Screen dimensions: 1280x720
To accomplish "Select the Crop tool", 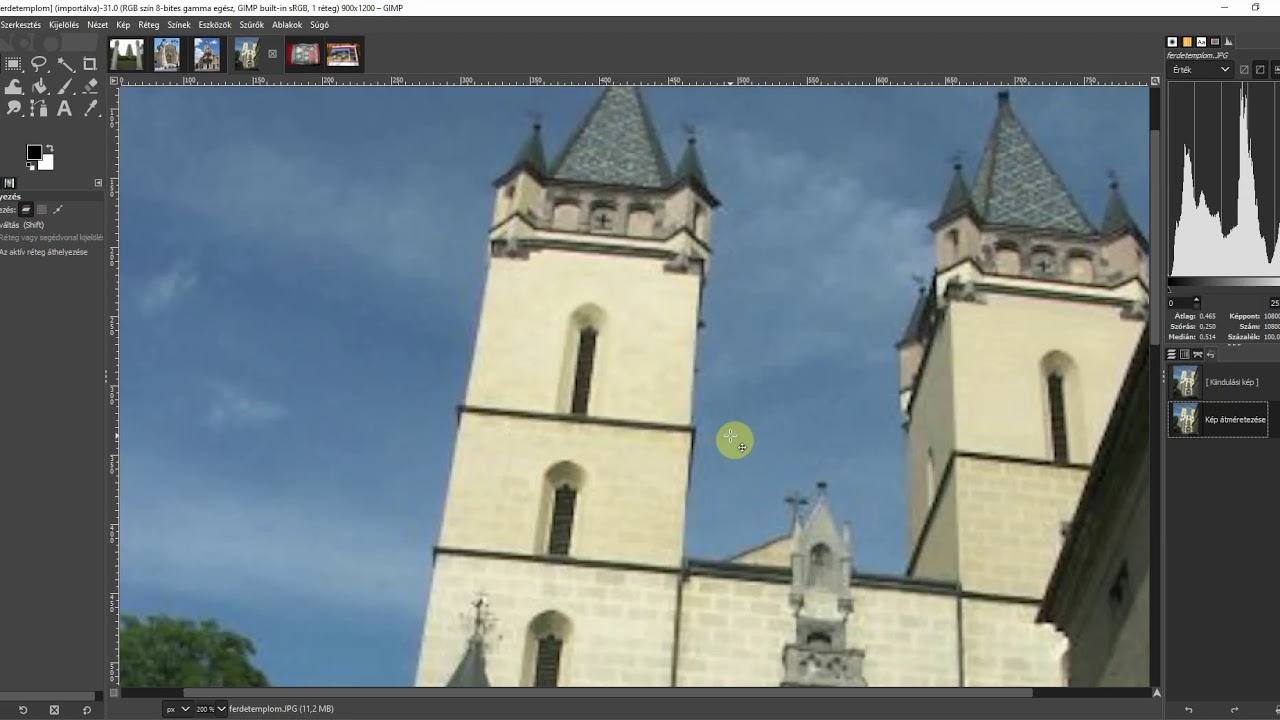I will click(90, 64).
